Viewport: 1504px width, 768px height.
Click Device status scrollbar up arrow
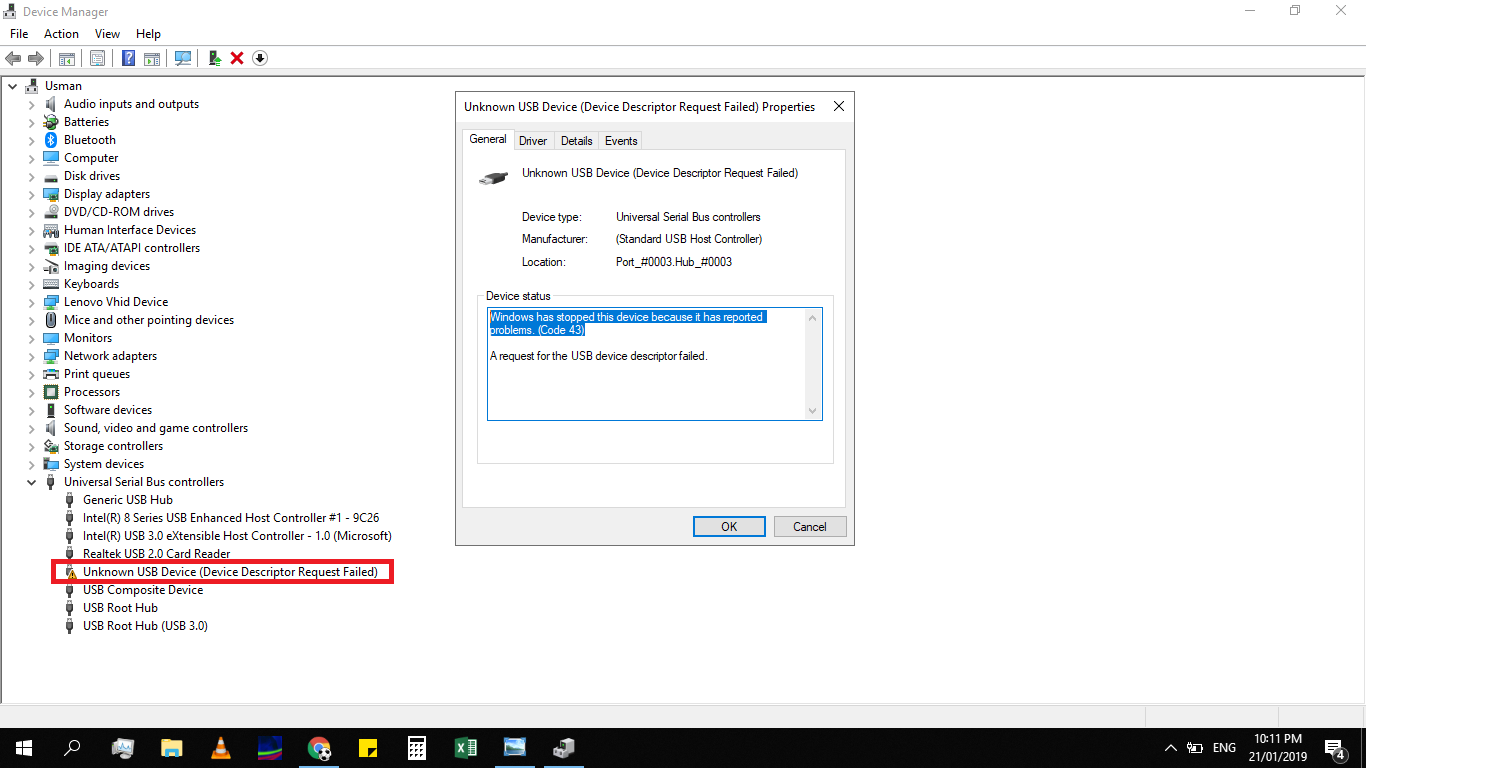coord(812,318)
